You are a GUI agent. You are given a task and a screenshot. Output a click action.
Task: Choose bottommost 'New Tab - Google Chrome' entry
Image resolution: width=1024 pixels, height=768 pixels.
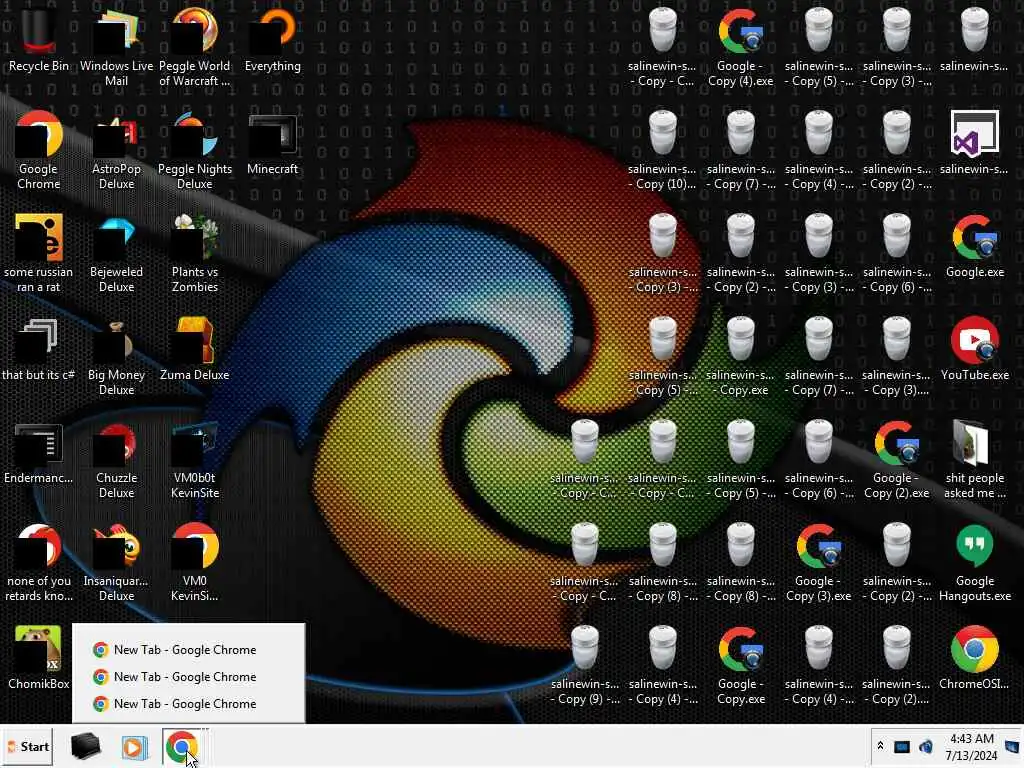point(188,704)
